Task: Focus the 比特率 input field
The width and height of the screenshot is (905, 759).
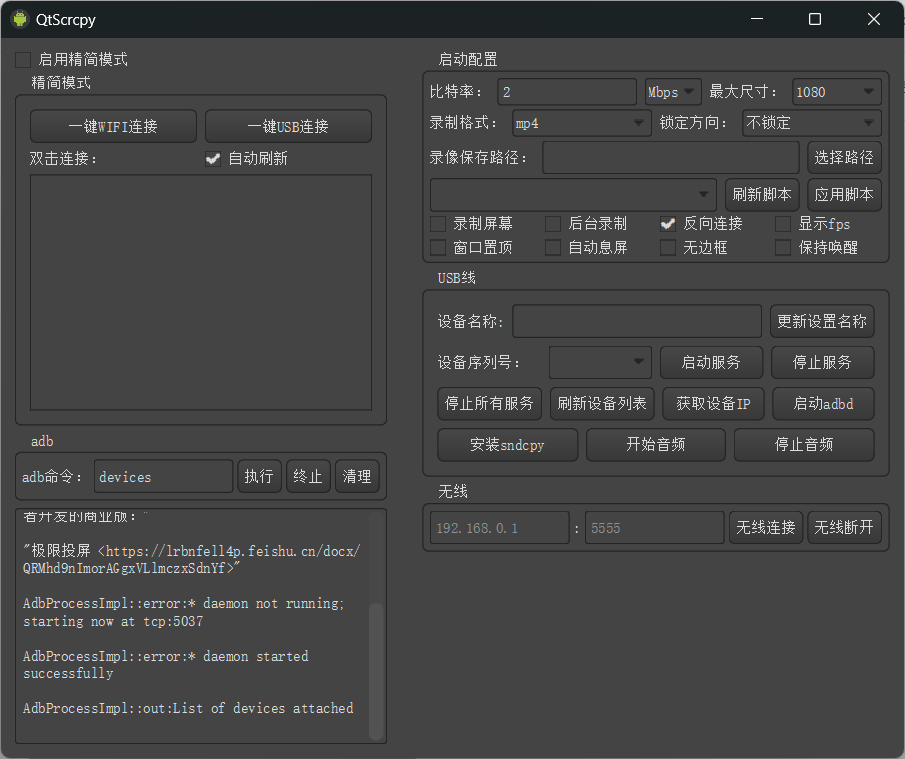Action: pyautogui.click(x=567, y=92)
